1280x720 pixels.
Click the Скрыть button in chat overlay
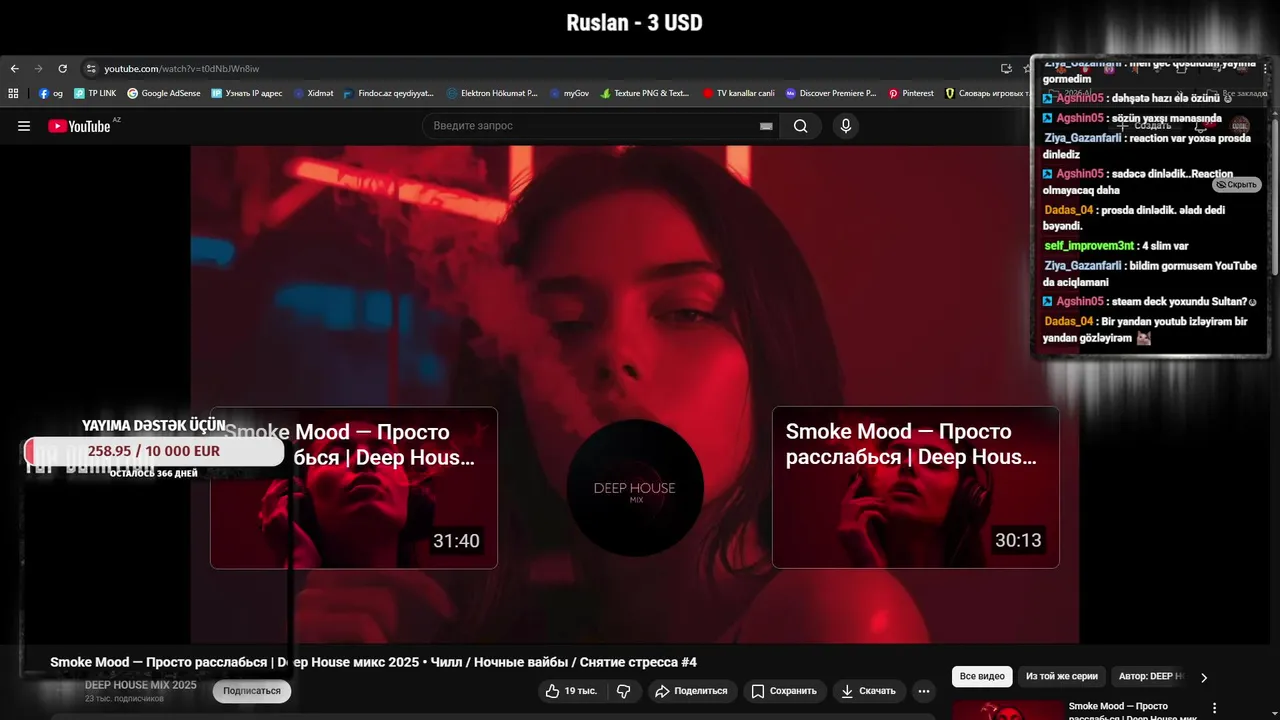pos(1237,185)
